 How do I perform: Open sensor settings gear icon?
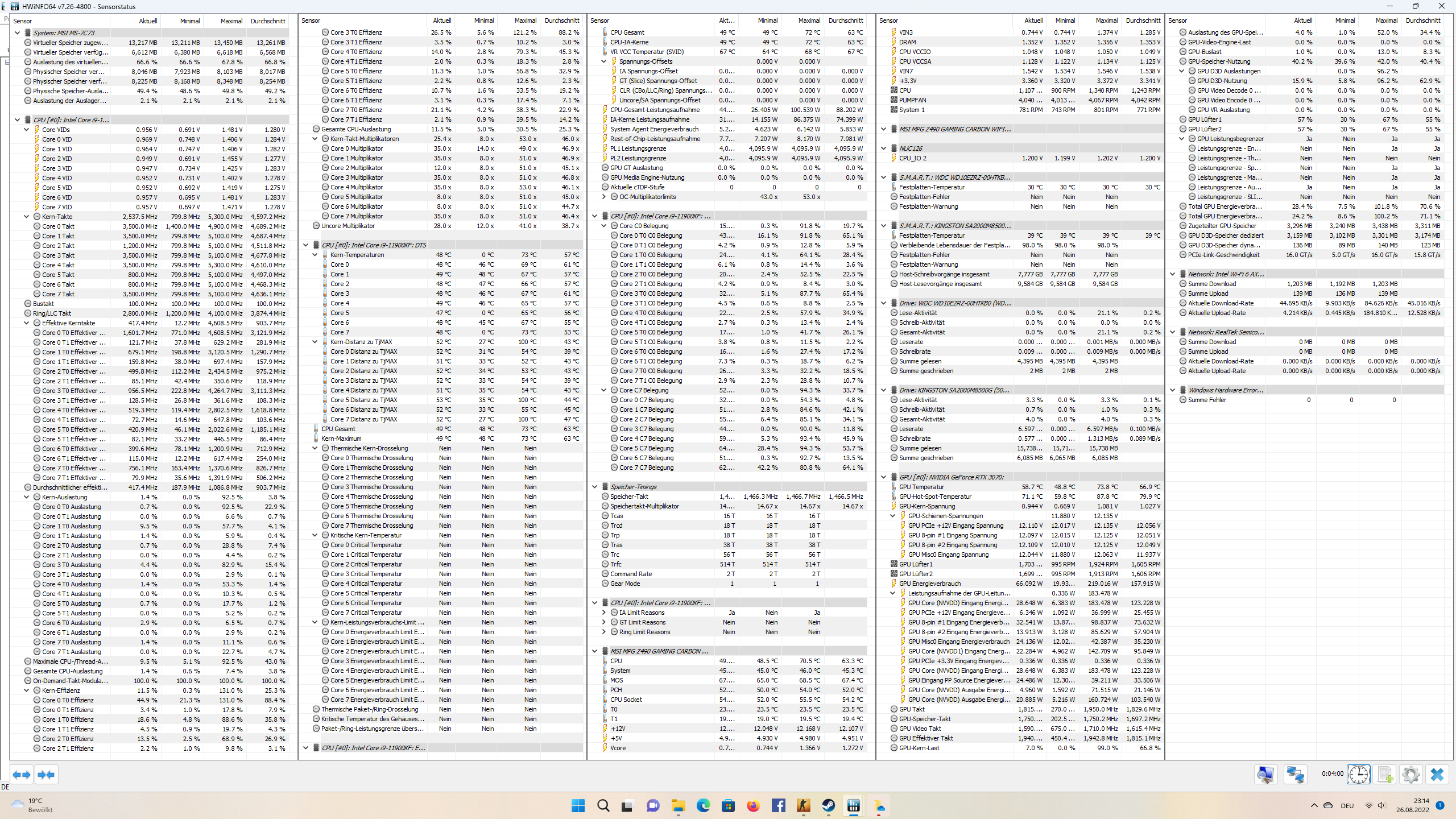1410,775
